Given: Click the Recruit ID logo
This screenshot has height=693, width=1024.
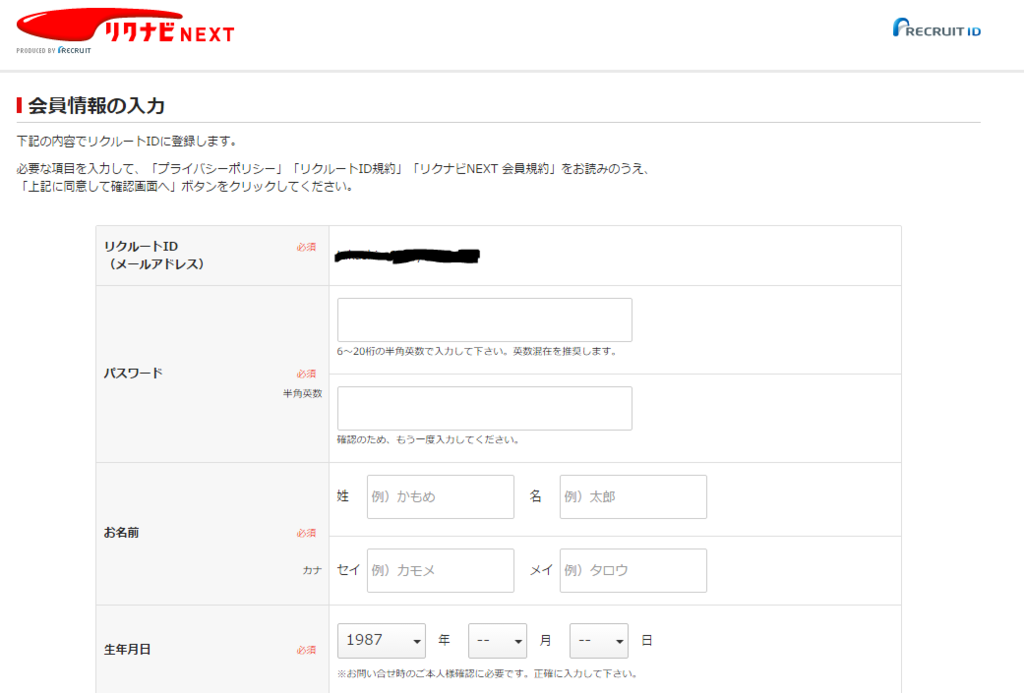Looking at the screenshot, I should click(x=936, y=27).
